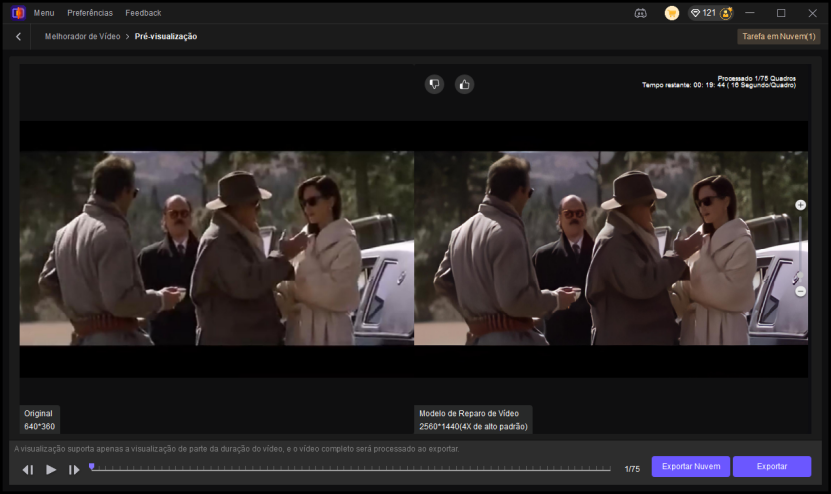Open Tarefa em Nuvem(1) button
Viewport: 831px width, 494px height.
pyautogui.click(x=779, y=37)
